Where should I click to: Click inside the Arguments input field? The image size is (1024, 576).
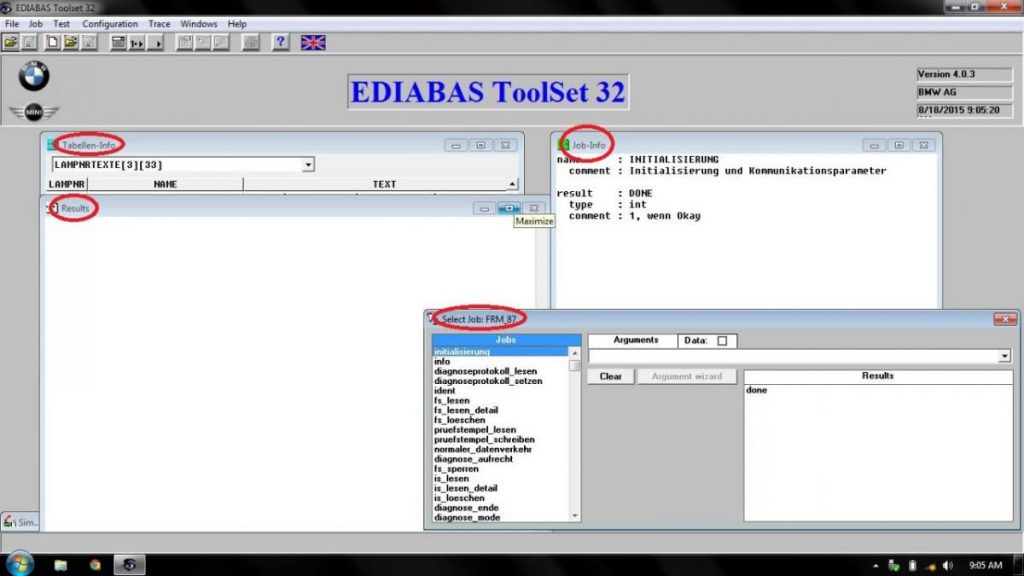793,356
